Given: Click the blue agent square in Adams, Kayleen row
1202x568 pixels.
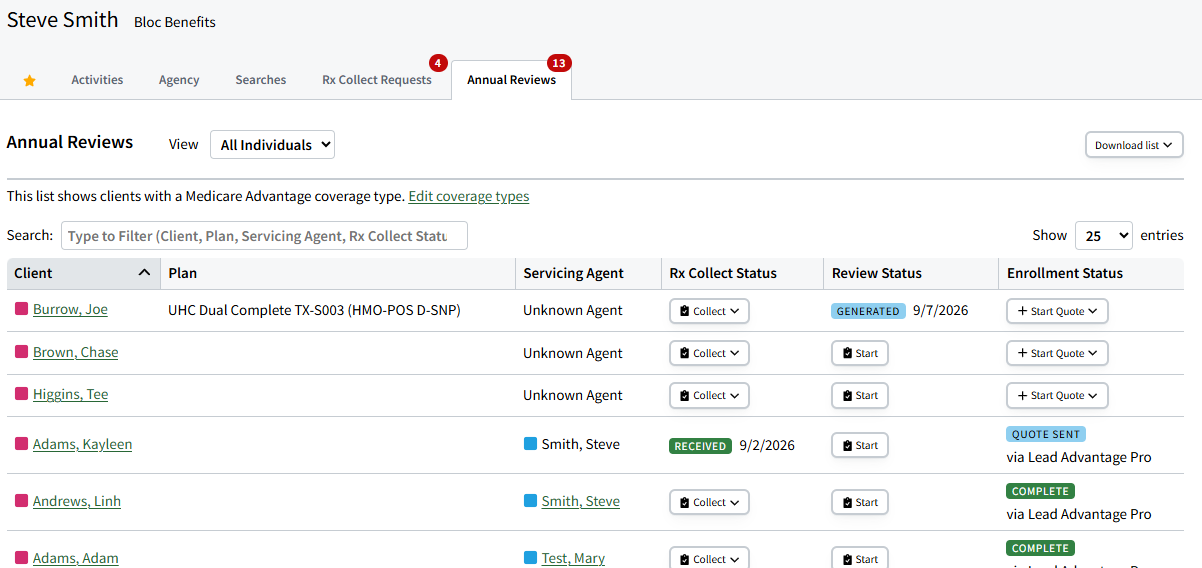Looking at the screenshot, I should click(531, 444).
